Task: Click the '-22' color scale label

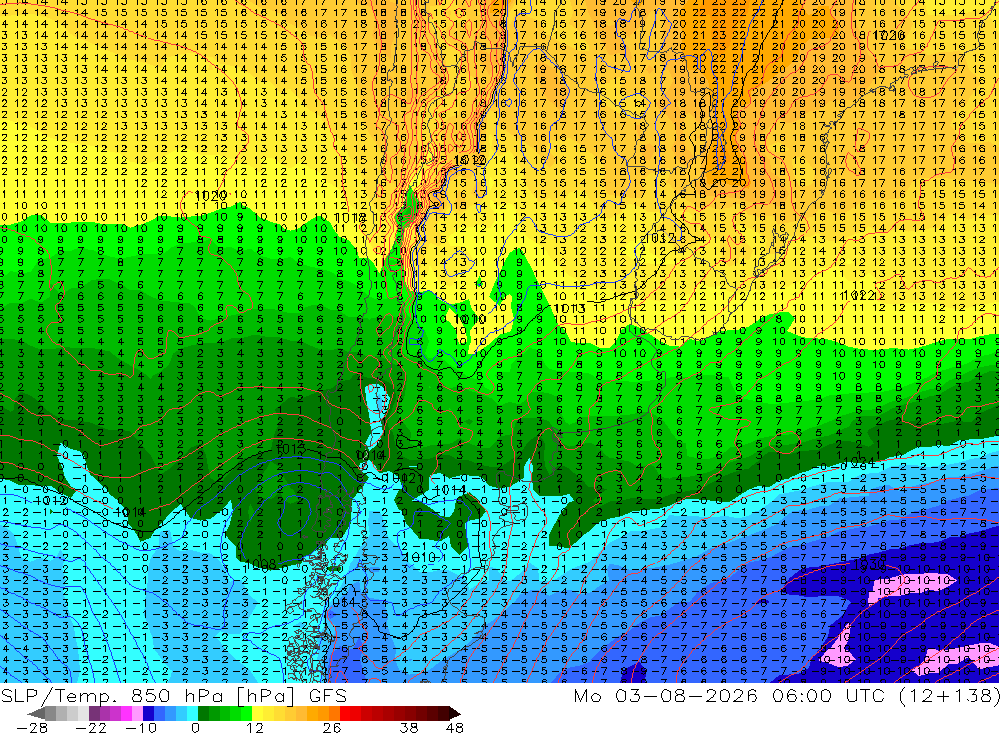Action: [x=91, y=727]
